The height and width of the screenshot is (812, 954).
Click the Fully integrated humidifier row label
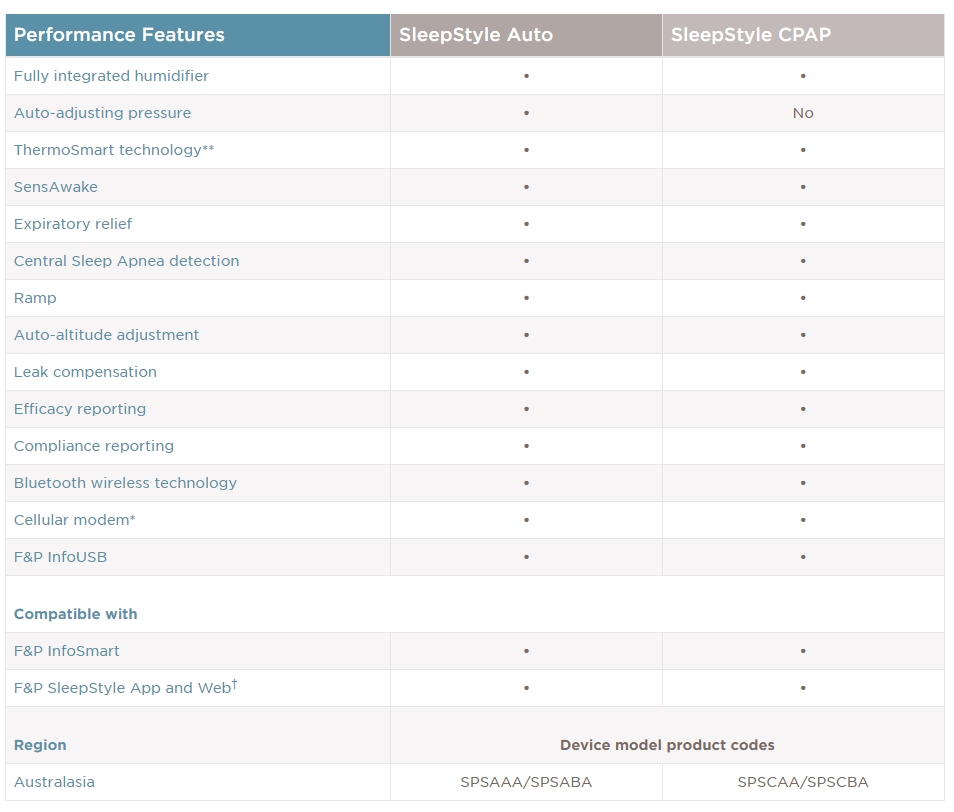(x=111, y=76)
